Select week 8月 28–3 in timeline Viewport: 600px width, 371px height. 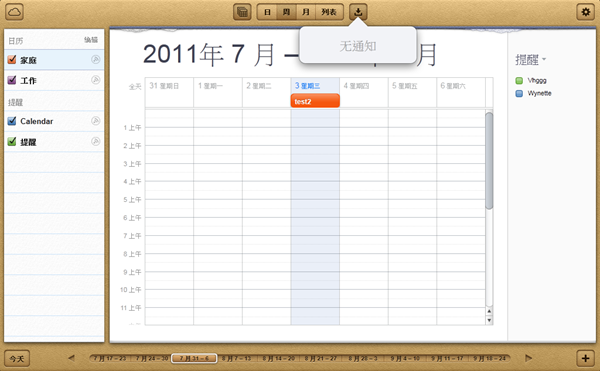point(363,358)
